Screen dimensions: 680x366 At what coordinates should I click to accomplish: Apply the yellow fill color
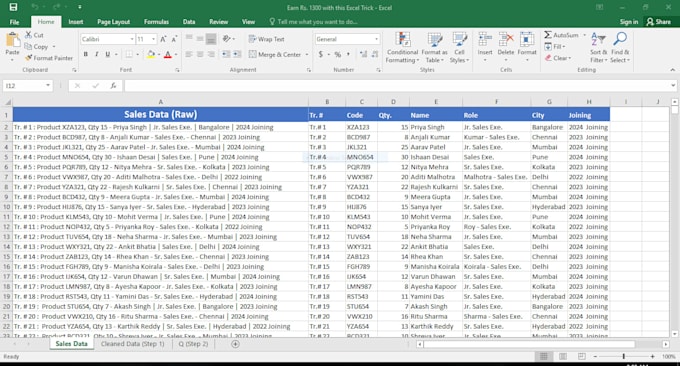pyautogui.click(x=150, y=54)
